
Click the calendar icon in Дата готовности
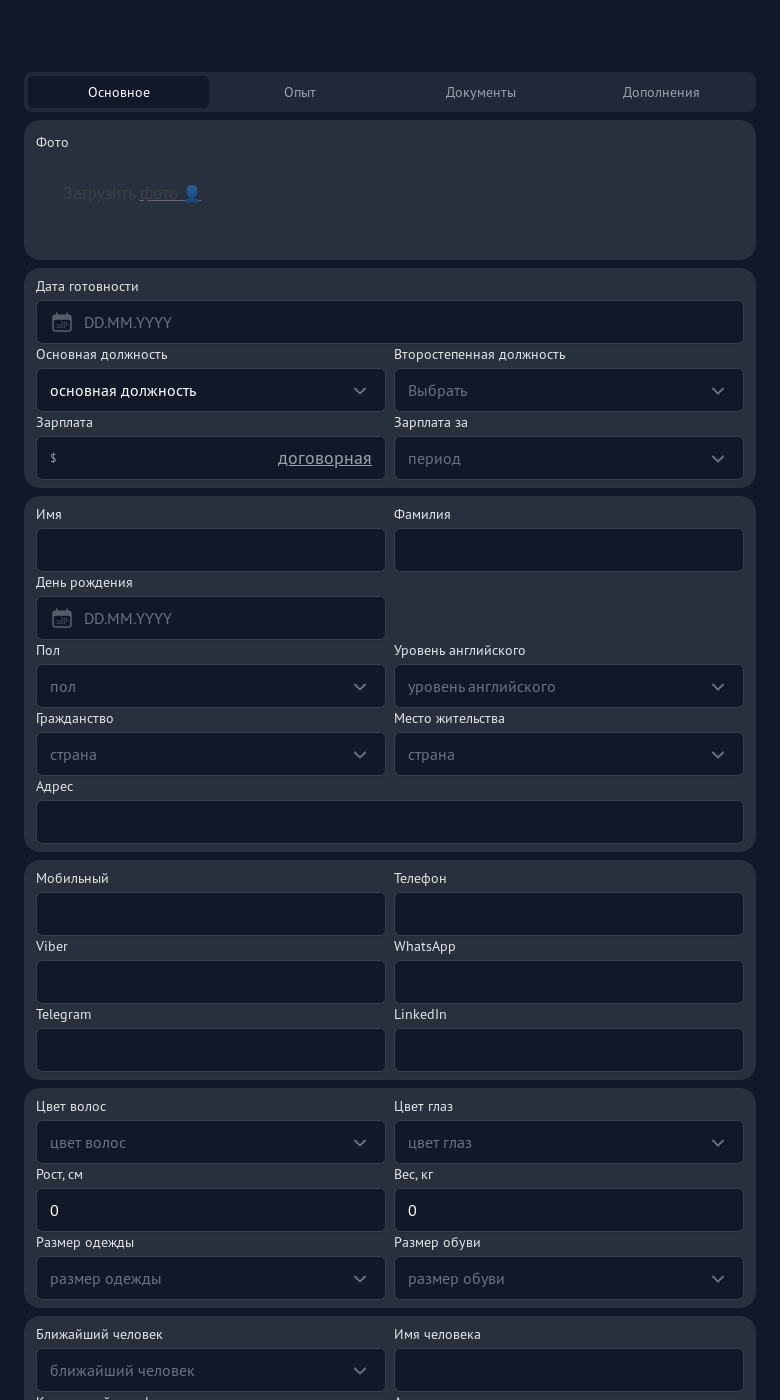click(x=62, y=322)
